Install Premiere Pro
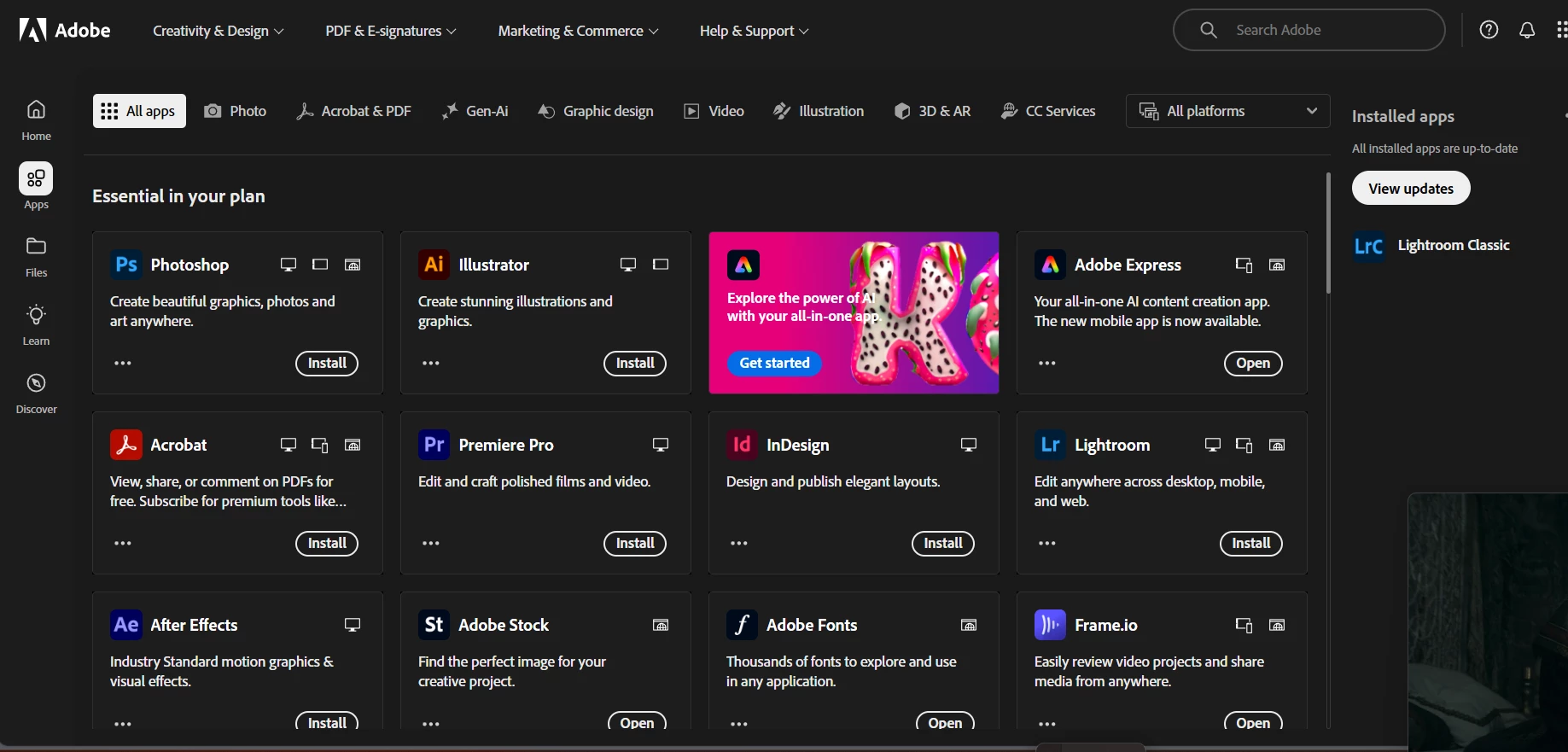 coord(635,544)
